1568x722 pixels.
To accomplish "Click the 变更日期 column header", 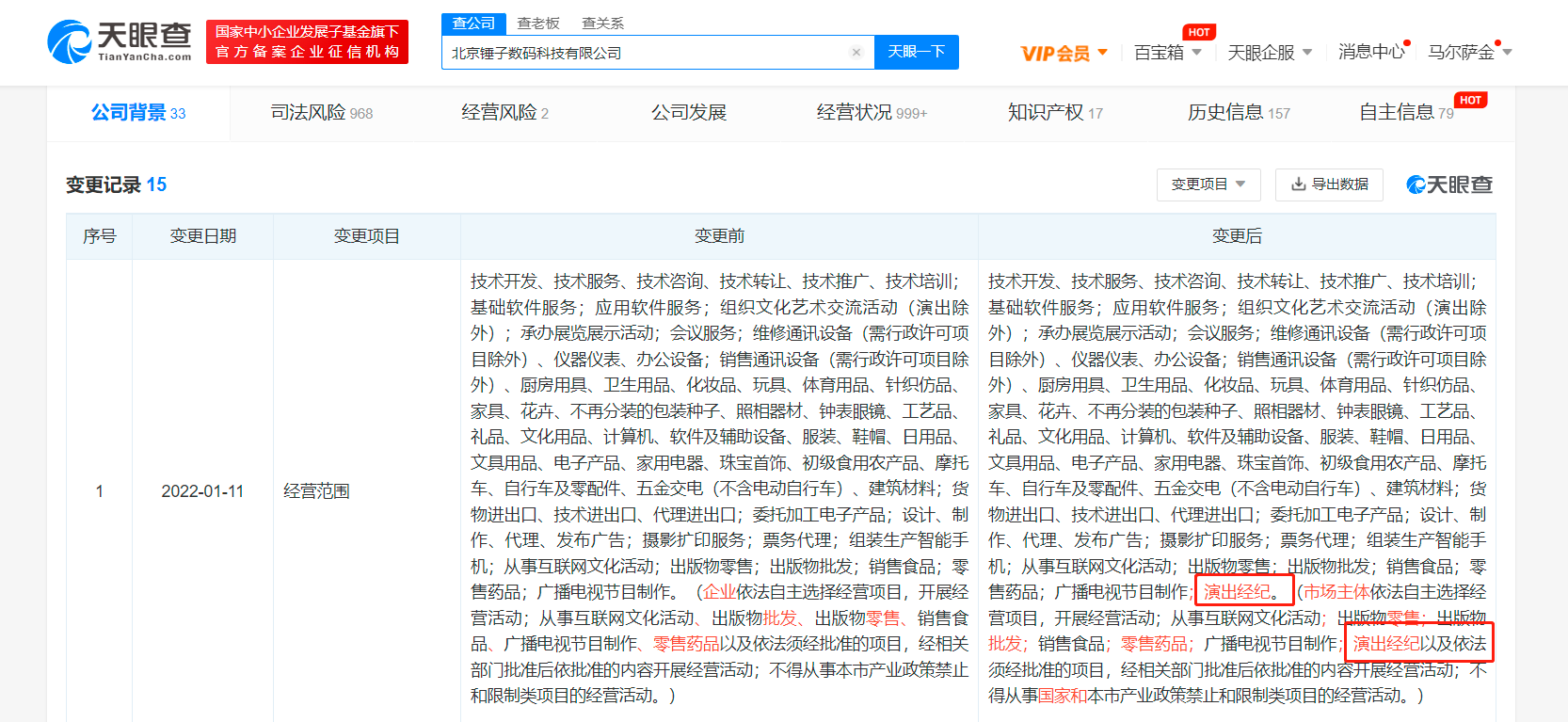I will pos(202,236).
